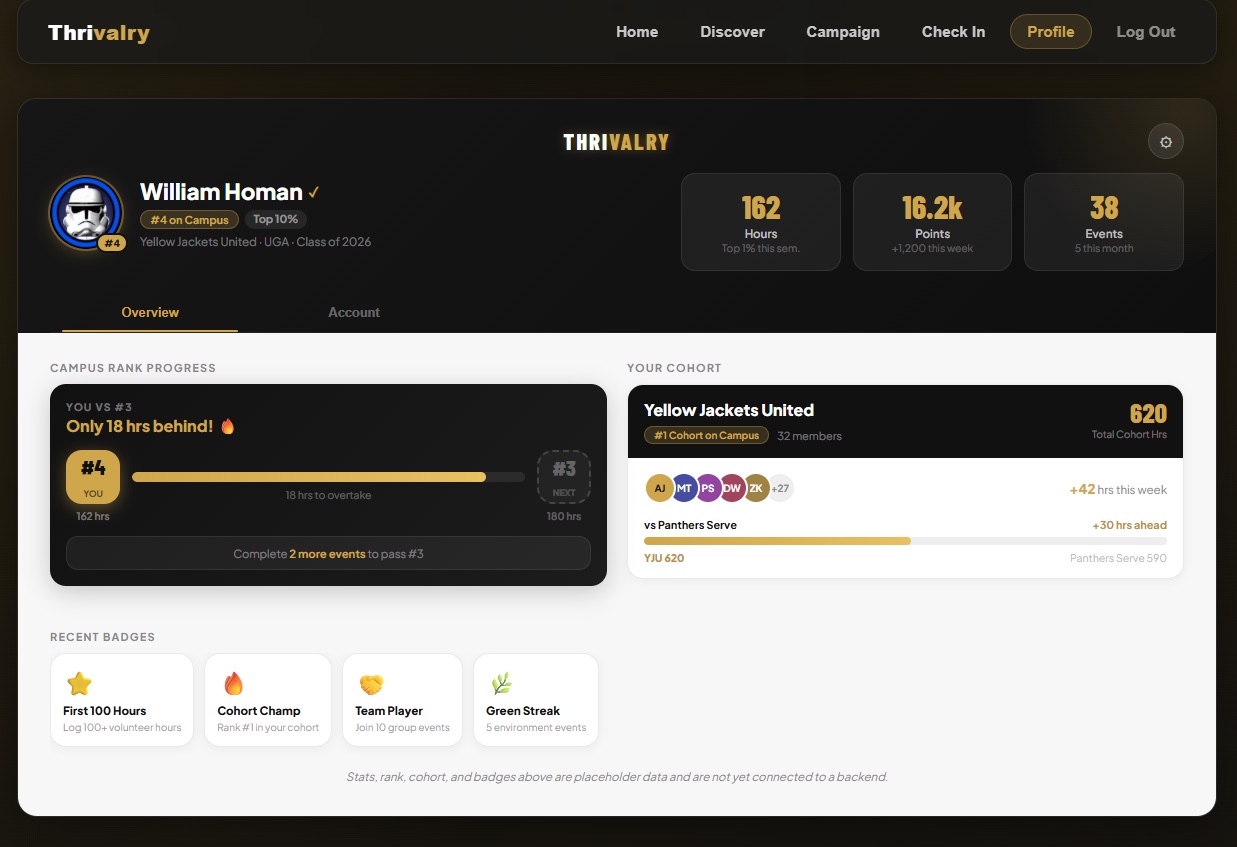1237x847 pixels.
Task: Click the 'RECENT BADGES' heading
Action: (x=102, y=637)
